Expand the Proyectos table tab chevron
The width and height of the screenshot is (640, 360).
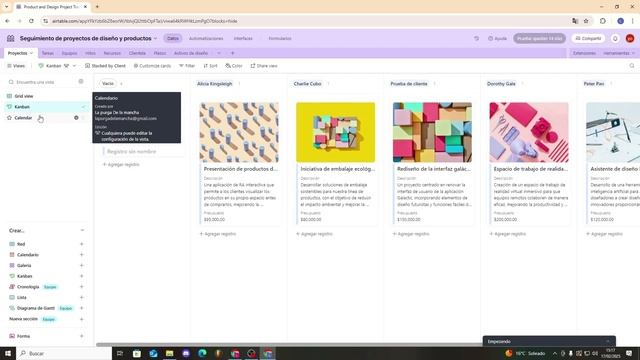(31, 53)
